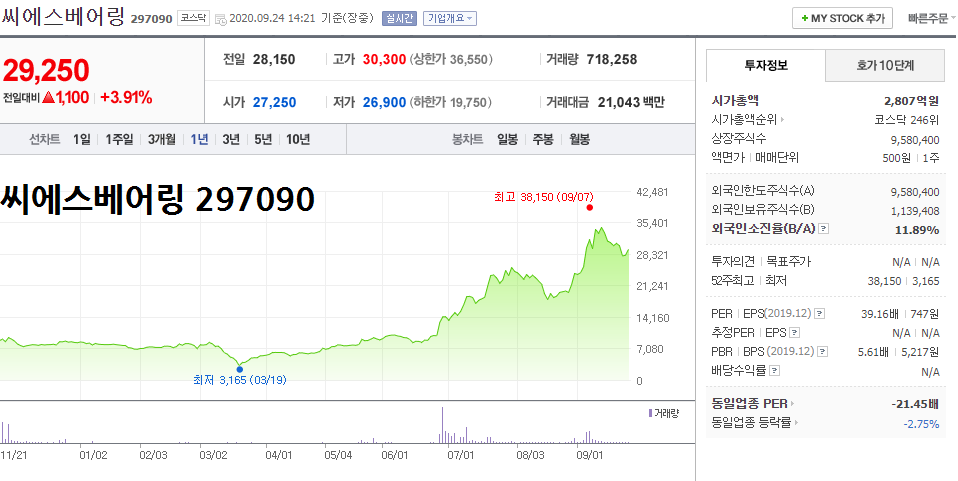Click the blue 최저 3,165 chart marker

(x=240, y=369)
